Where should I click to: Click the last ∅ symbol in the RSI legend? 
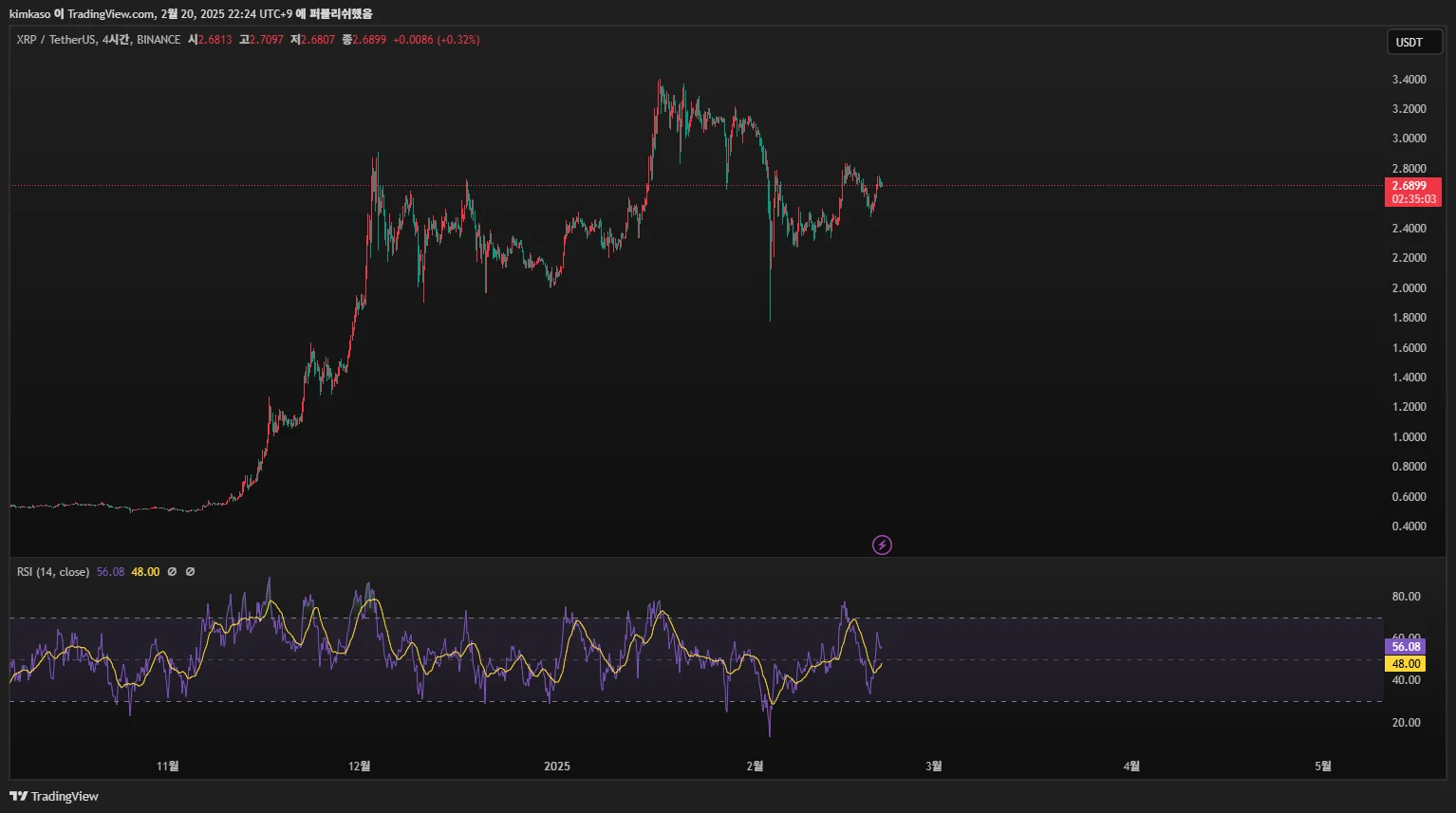pyautogui.click(x=190, y=572)
